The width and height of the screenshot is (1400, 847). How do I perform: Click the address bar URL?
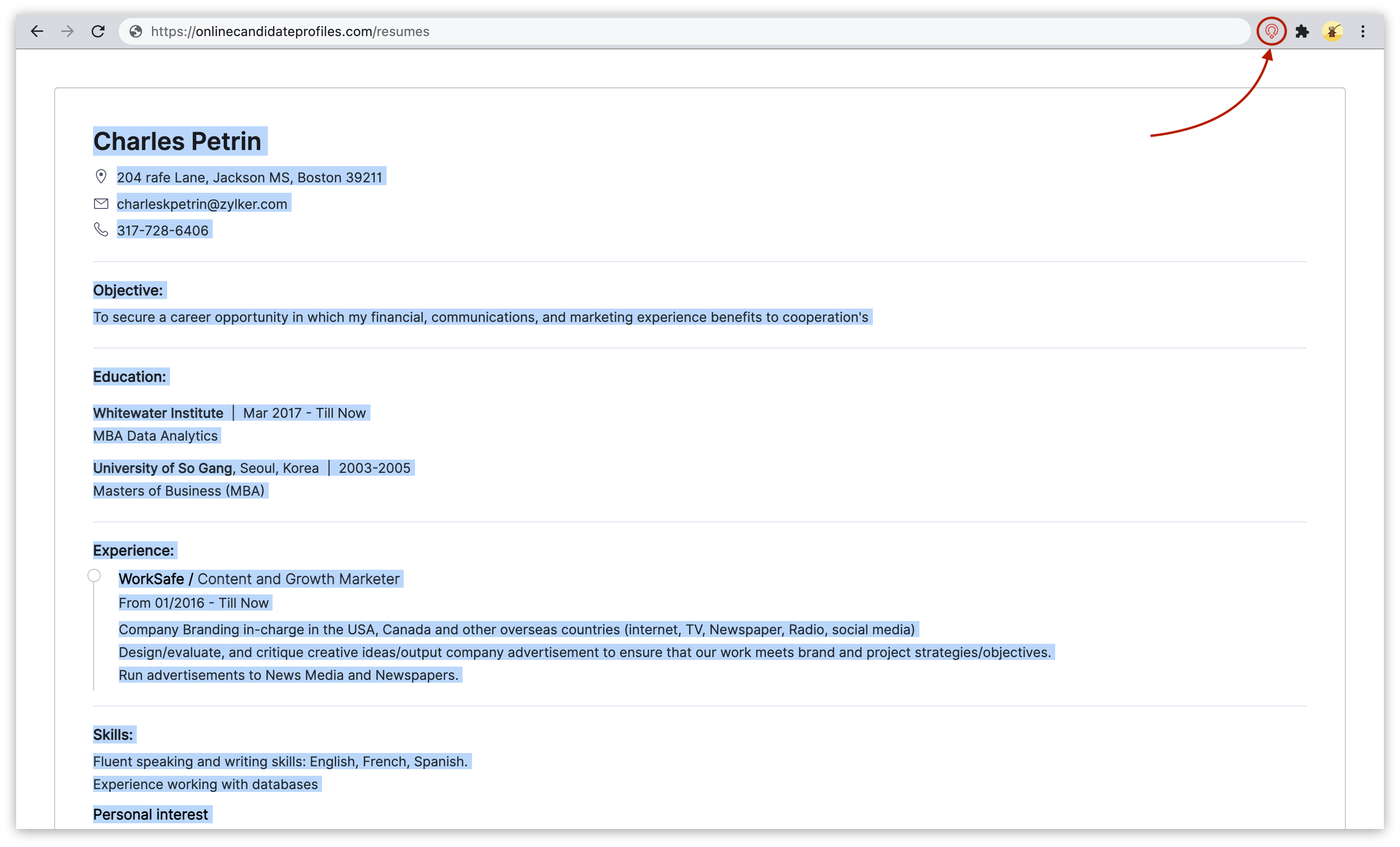(290, 31)
